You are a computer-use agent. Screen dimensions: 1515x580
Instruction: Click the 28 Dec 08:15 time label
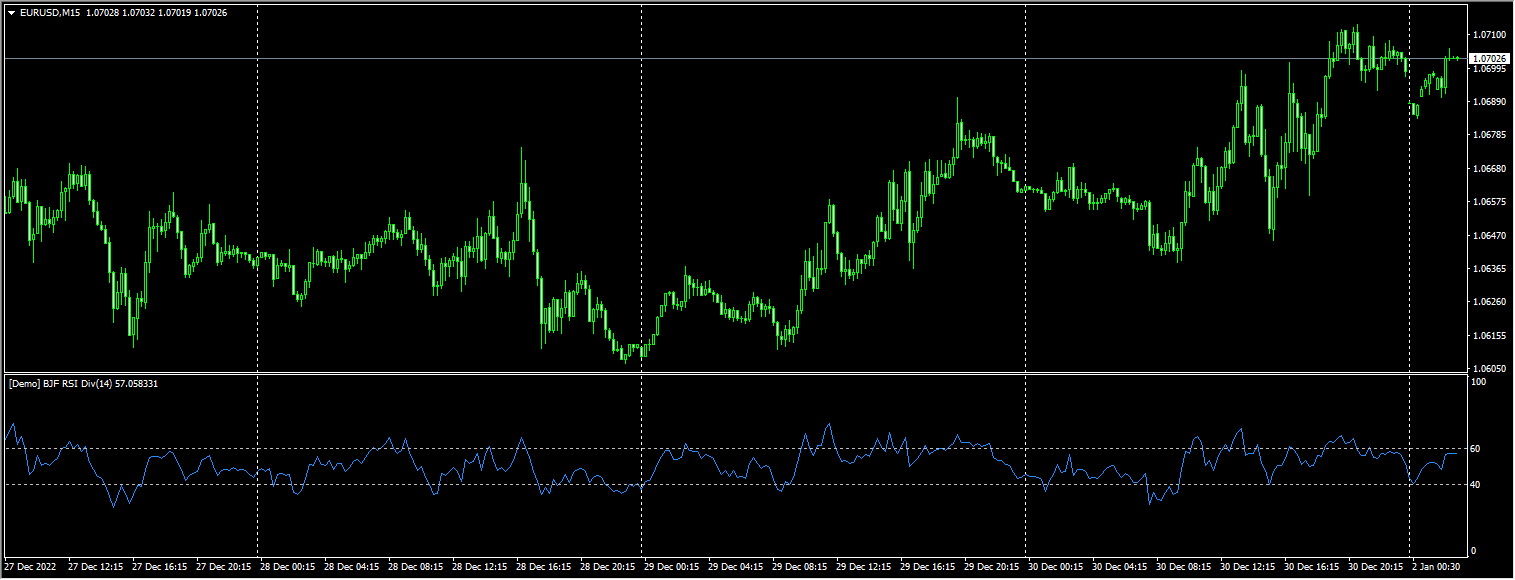point(416,567)
